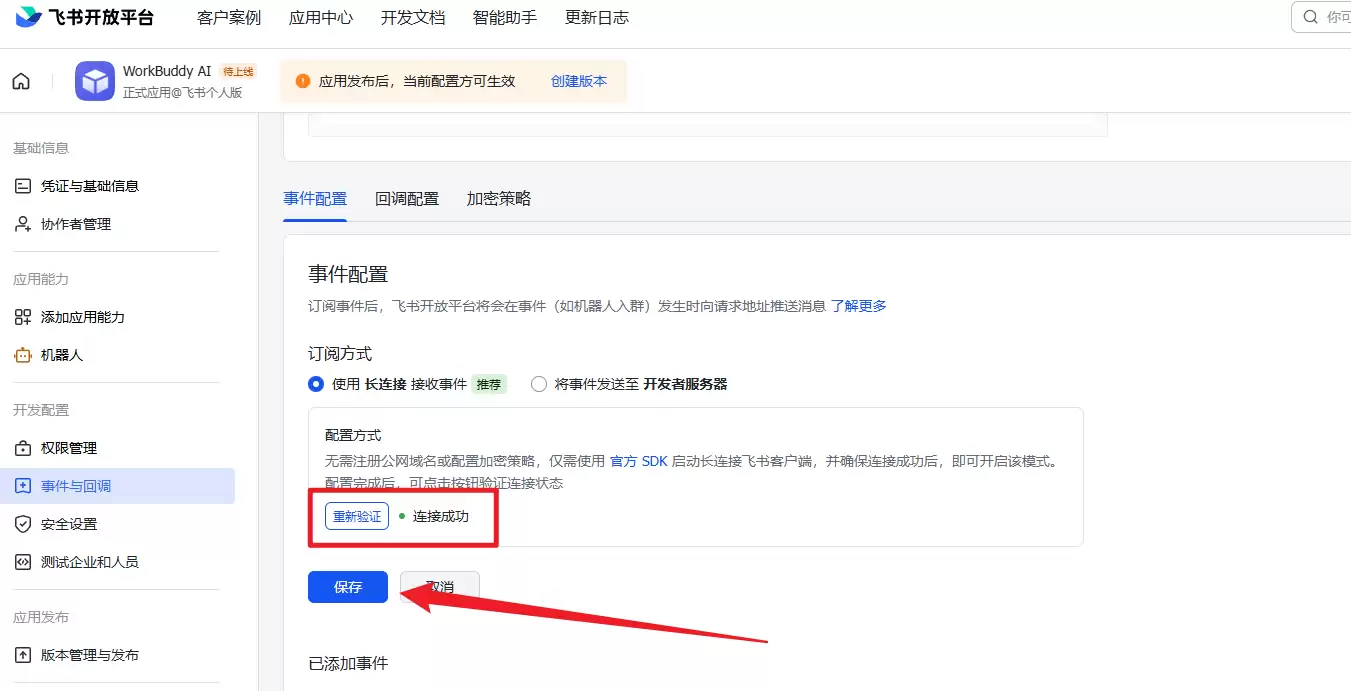Click into the top search field
Viewport: 1351px width, 691px height.
[1321, 17]
